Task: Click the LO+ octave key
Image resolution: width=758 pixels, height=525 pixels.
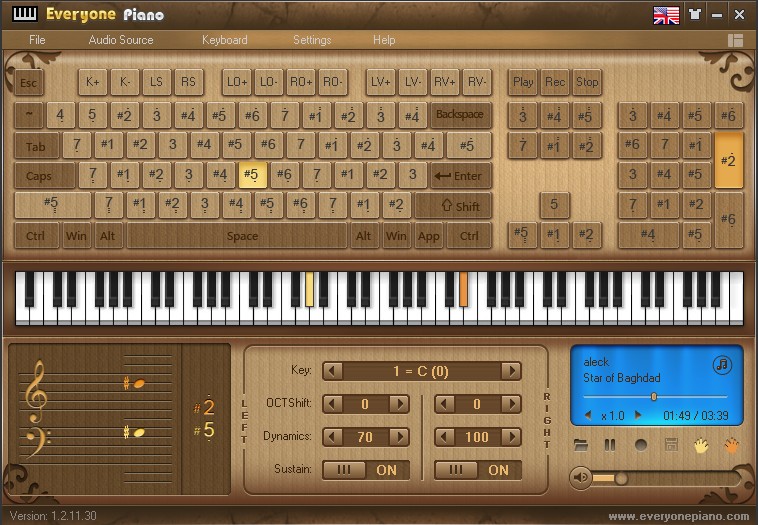Action: click(x=237, y=82)
